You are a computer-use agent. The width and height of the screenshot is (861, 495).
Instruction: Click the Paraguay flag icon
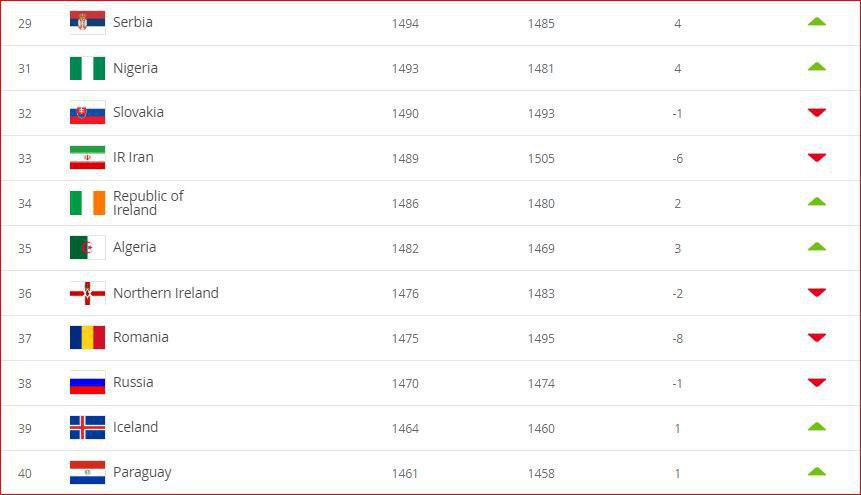(87, 472)
